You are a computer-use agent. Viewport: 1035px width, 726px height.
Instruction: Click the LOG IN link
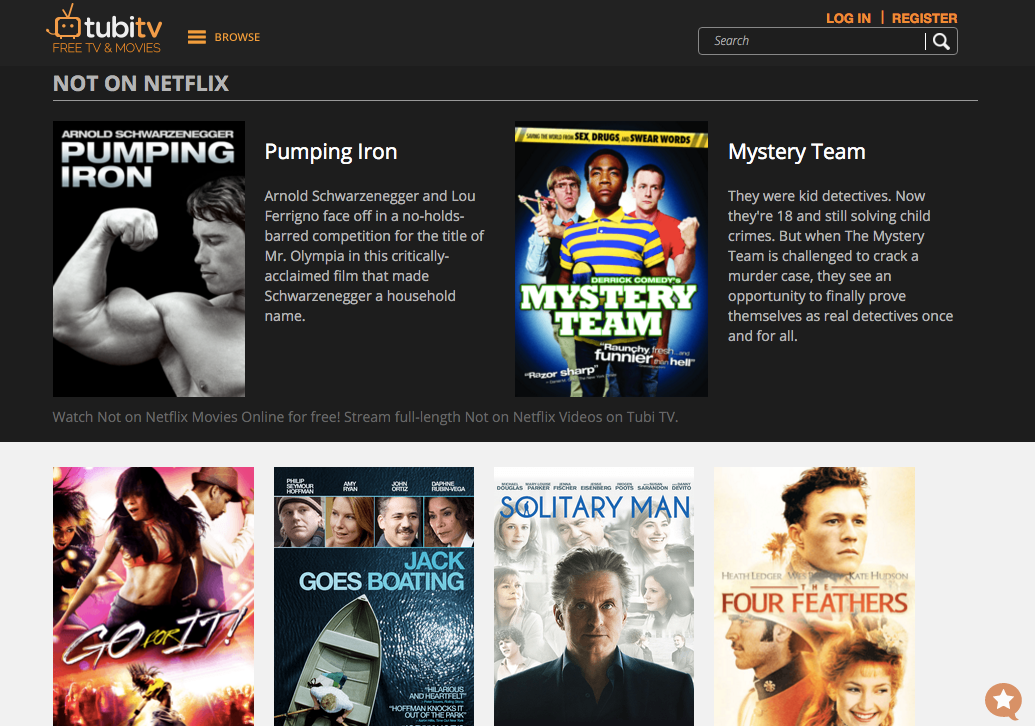[x=848, y=18]
